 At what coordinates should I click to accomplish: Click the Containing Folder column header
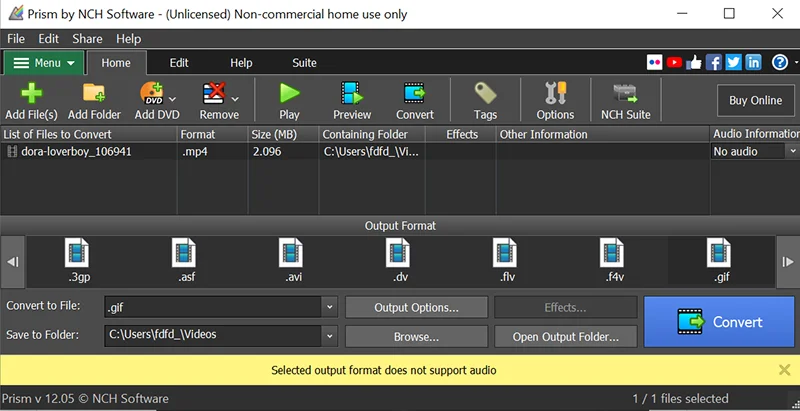[x=372, y=134]
